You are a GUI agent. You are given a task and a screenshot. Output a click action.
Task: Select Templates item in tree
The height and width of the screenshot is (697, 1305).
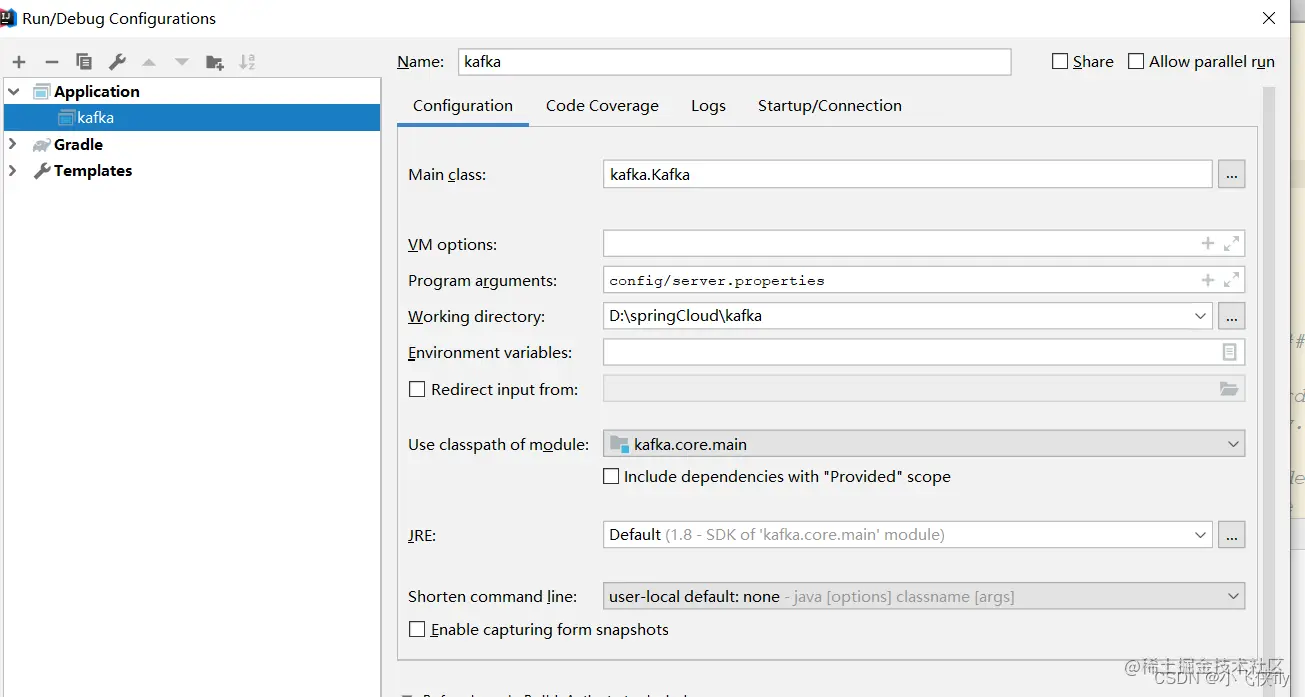tap(92, 170)
